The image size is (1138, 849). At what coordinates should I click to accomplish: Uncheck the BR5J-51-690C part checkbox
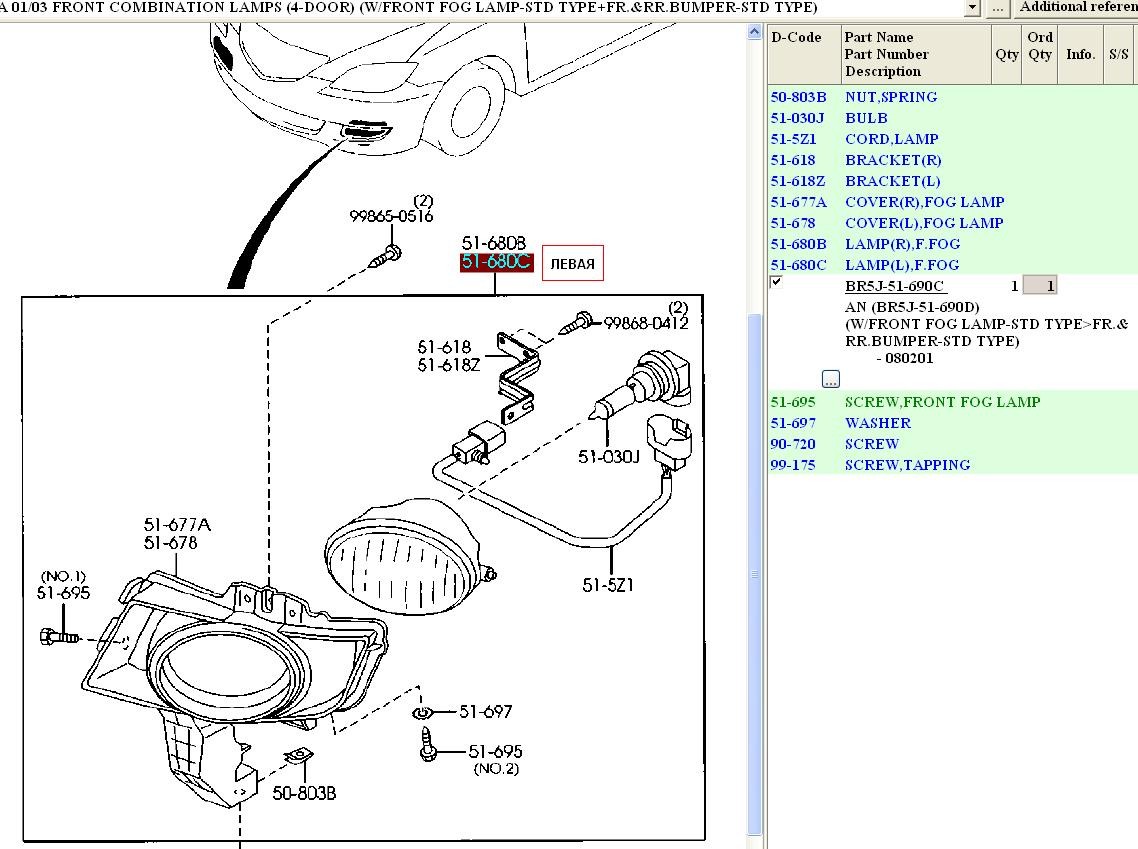pyautogui.click(x=776, y=283)
